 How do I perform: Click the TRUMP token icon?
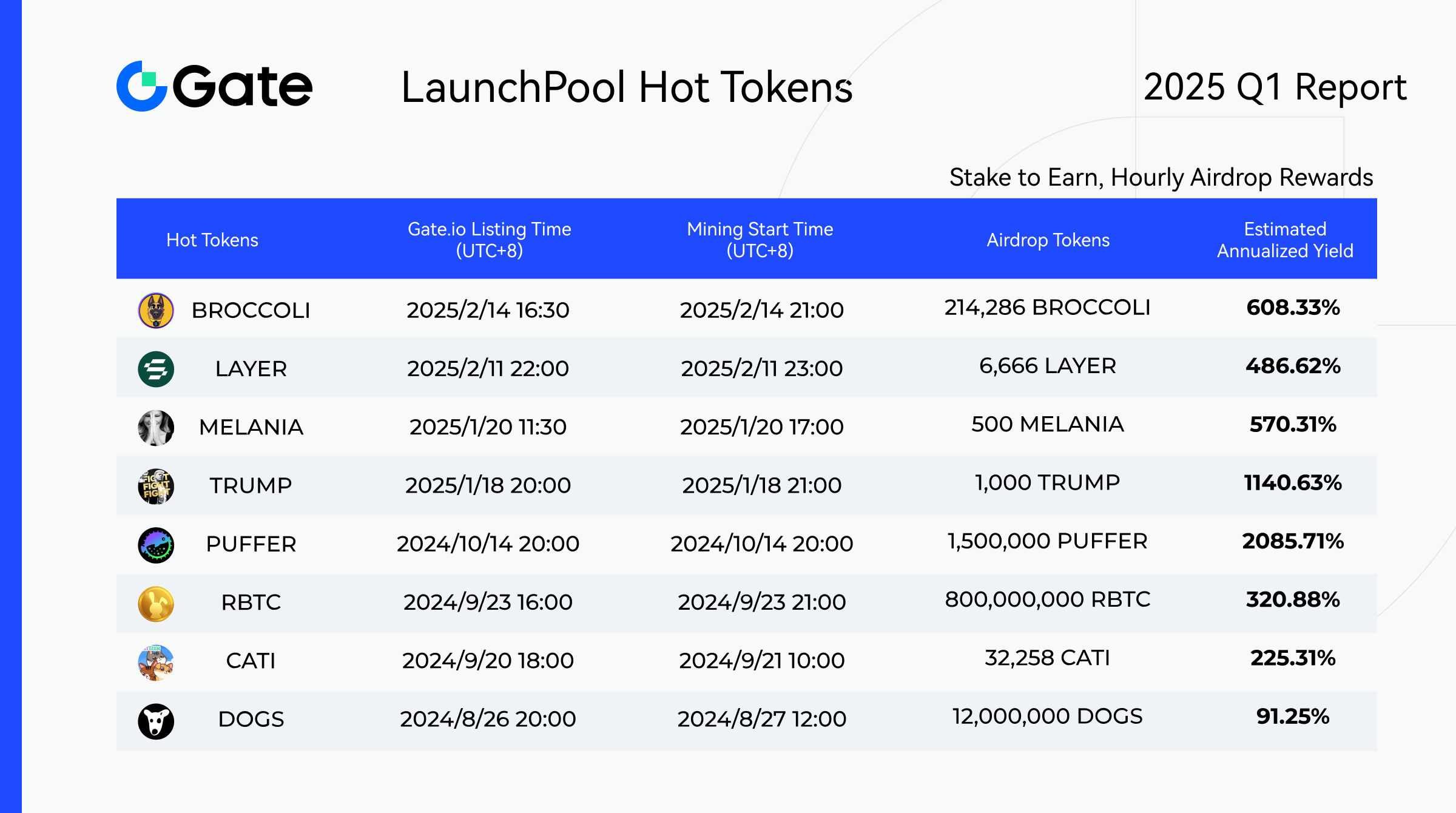(x=156, y=485)
